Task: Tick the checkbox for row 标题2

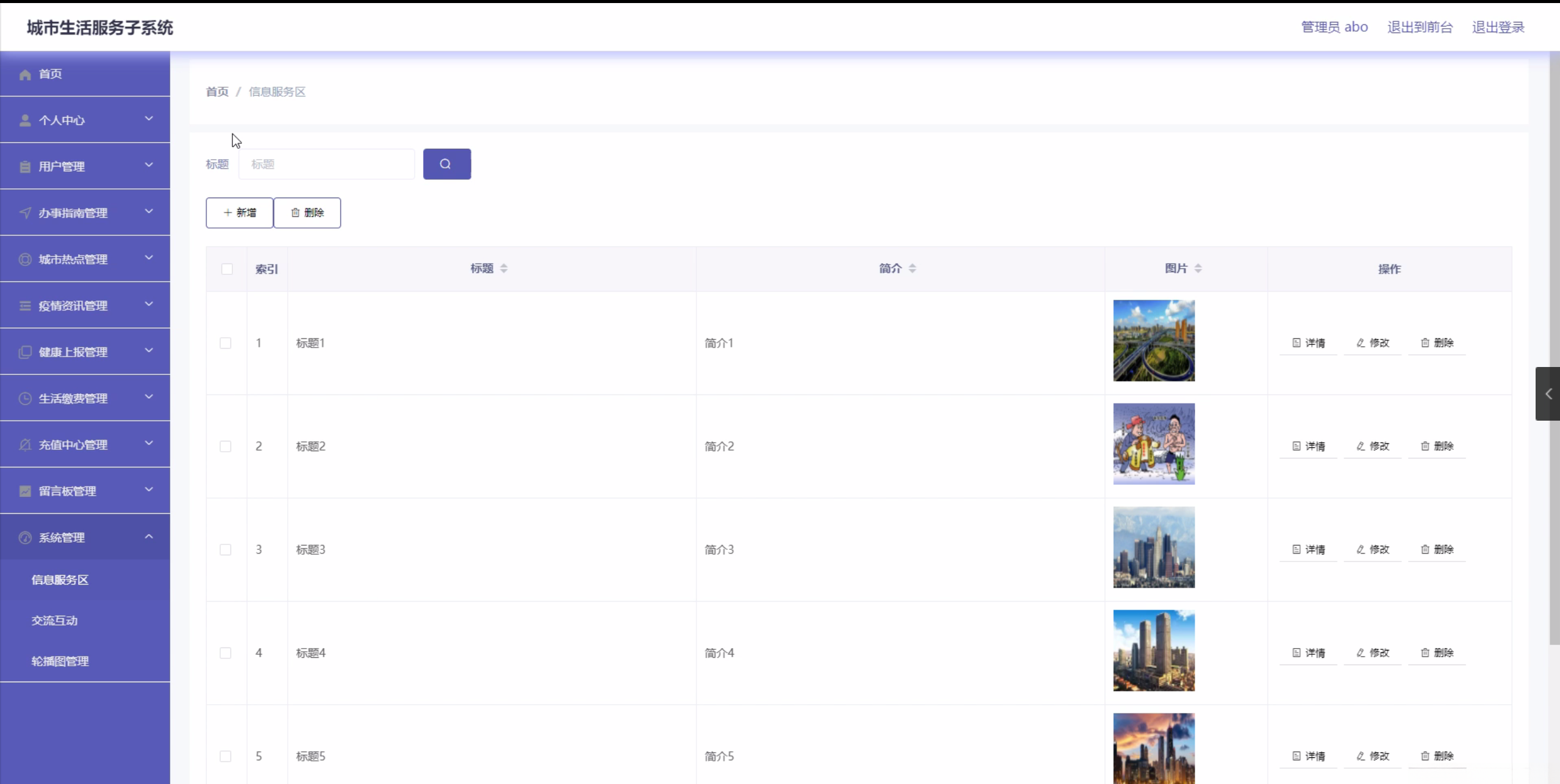Action: coord(226,446)
